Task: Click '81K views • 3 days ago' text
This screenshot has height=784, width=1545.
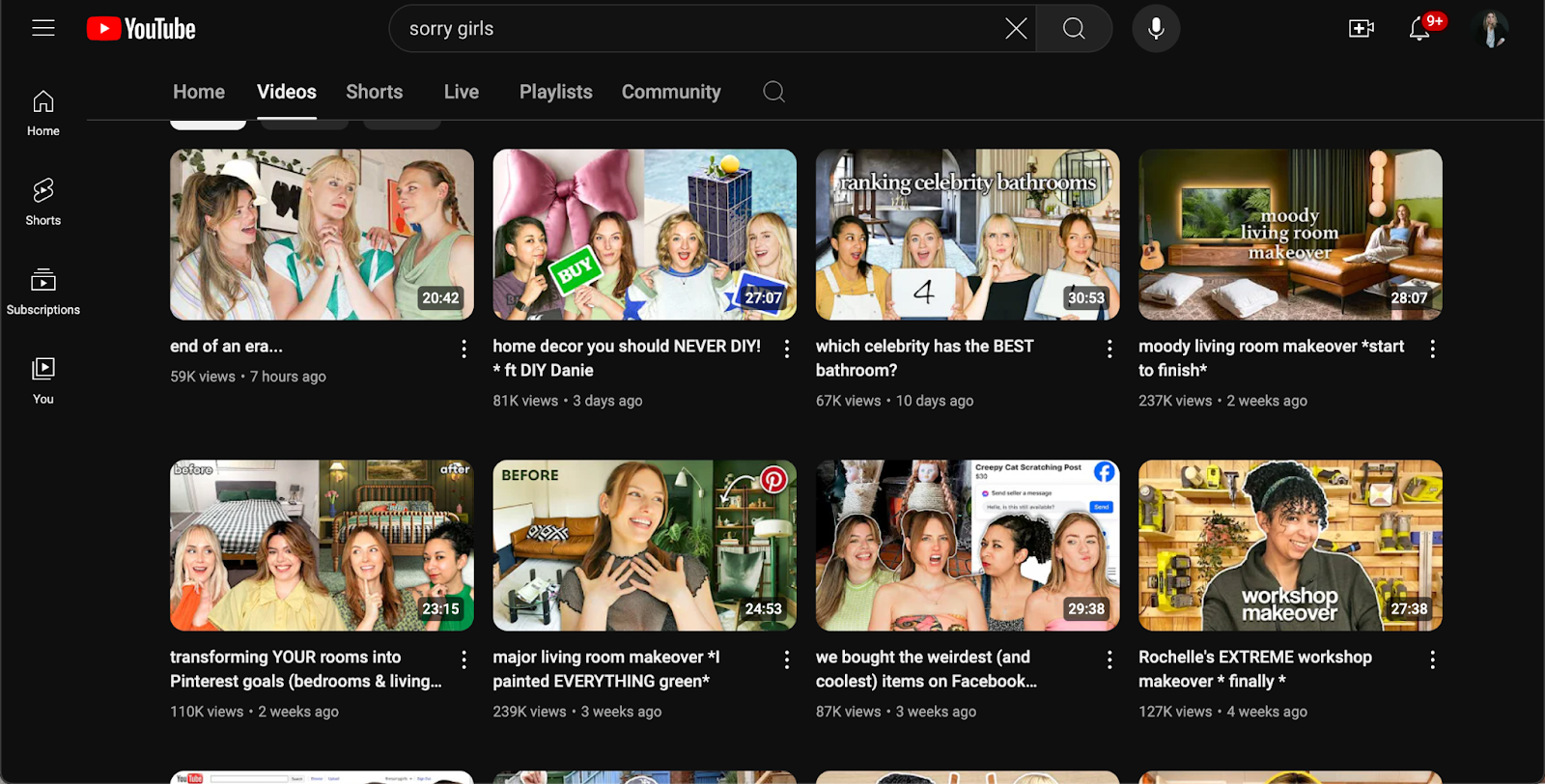Action: tap(568, 401)
